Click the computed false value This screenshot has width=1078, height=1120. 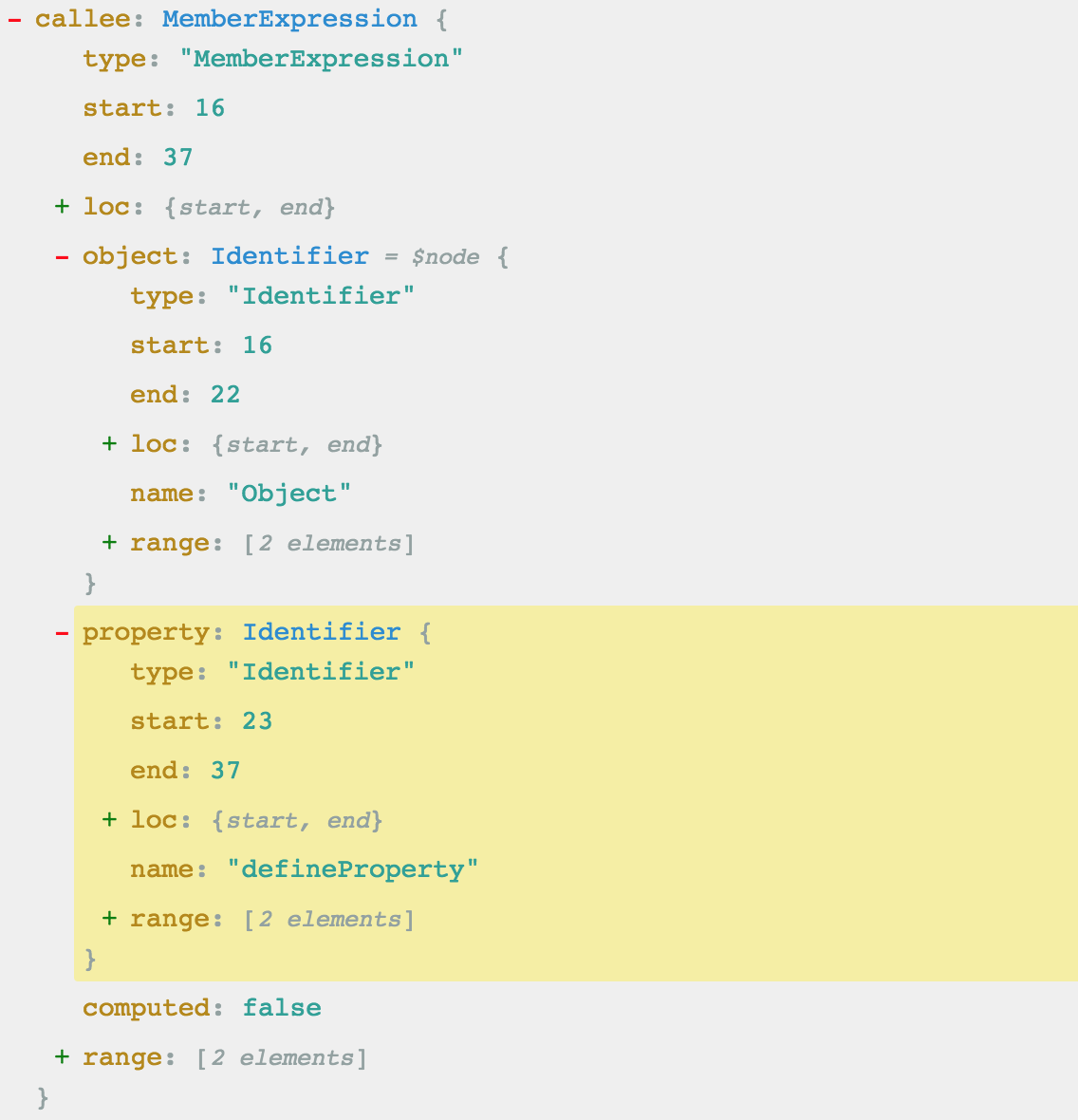[282, 1008]
